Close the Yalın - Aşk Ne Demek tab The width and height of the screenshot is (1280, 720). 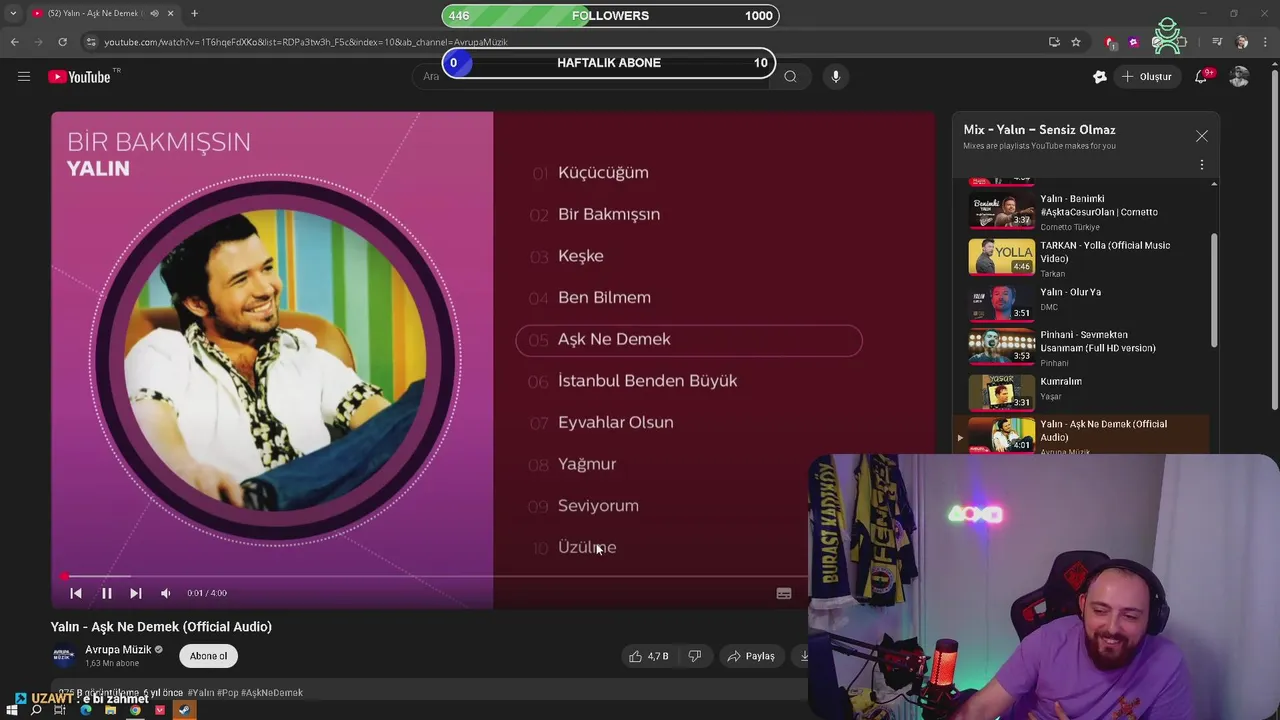[x=171, y=14]
